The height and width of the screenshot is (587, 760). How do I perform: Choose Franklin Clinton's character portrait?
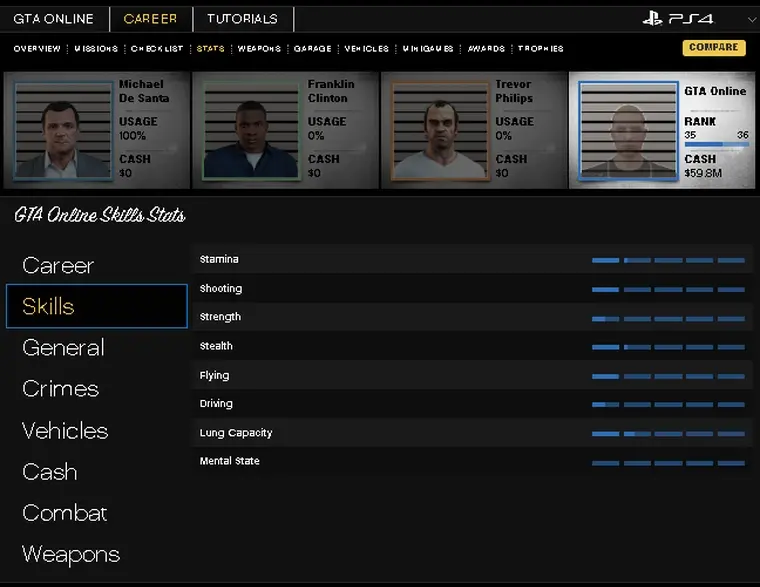252,130
